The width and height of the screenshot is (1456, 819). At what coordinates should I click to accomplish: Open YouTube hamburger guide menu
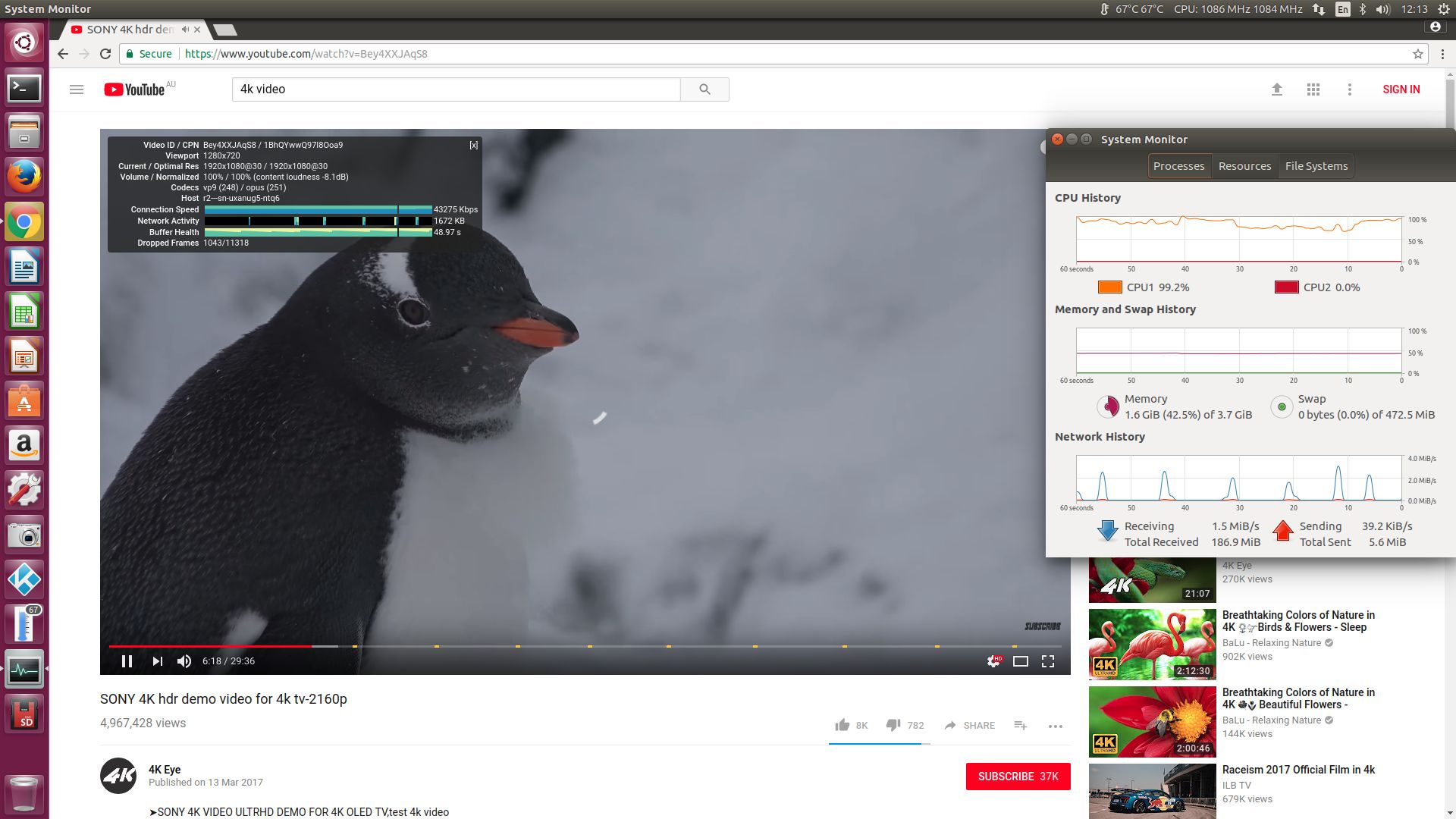(77, 89)
